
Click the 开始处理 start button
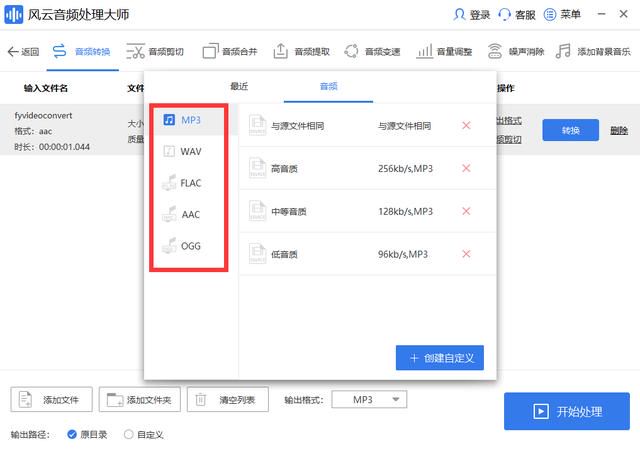click(x=567, y=411)
